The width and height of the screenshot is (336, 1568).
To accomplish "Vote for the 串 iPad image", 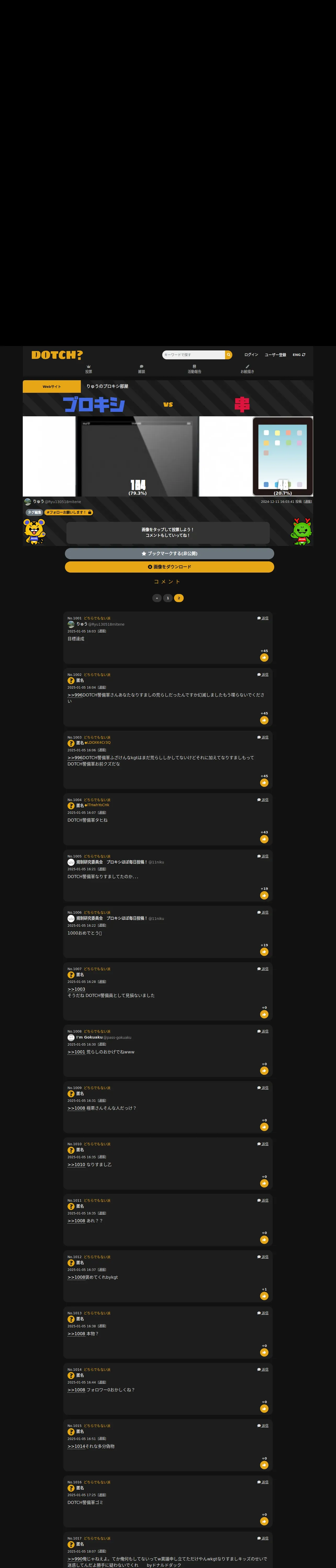I will (283, 457).
